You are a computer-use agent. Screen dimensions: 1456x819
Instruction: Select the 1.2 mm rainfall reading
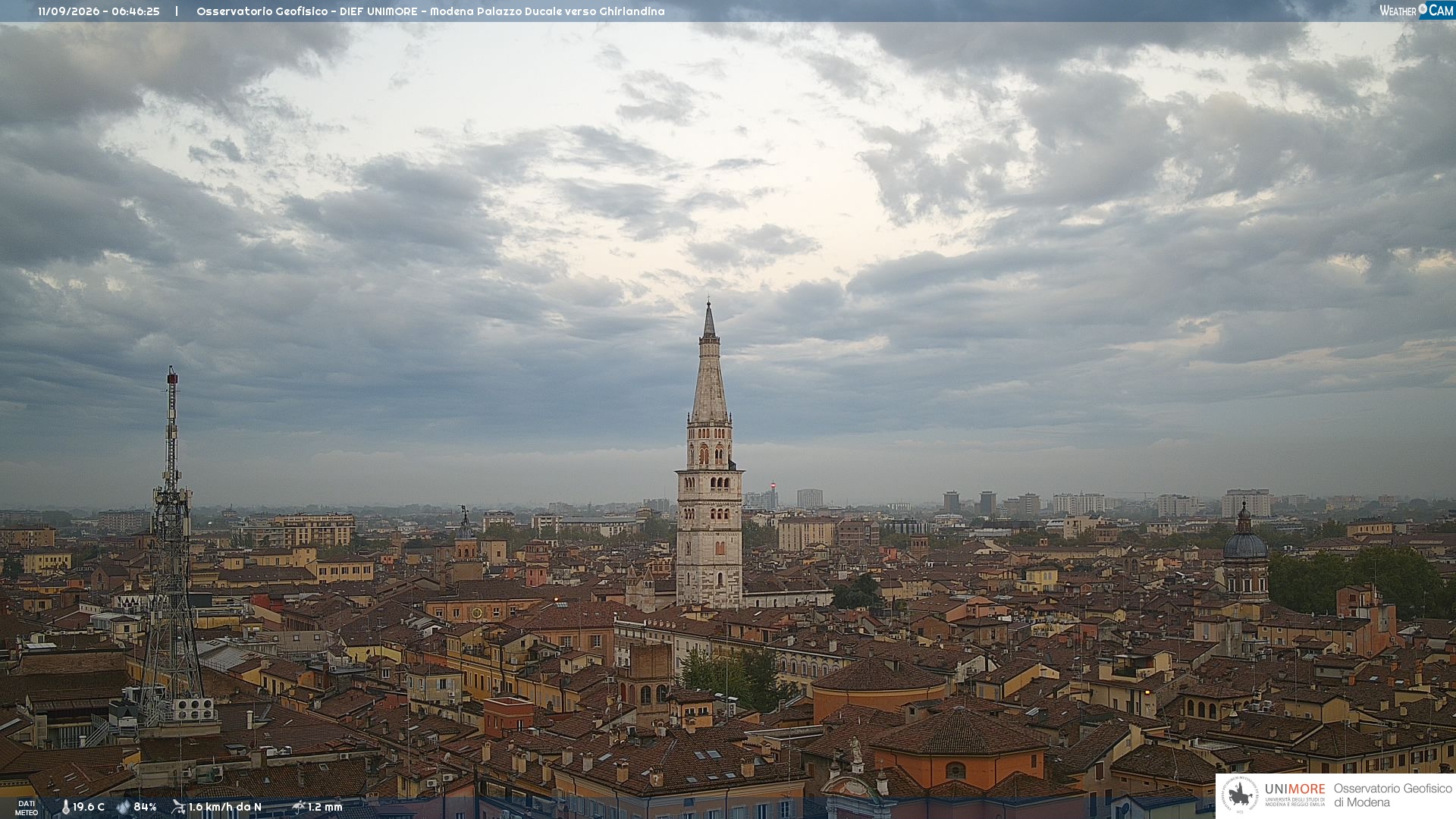tap(325, 807)
